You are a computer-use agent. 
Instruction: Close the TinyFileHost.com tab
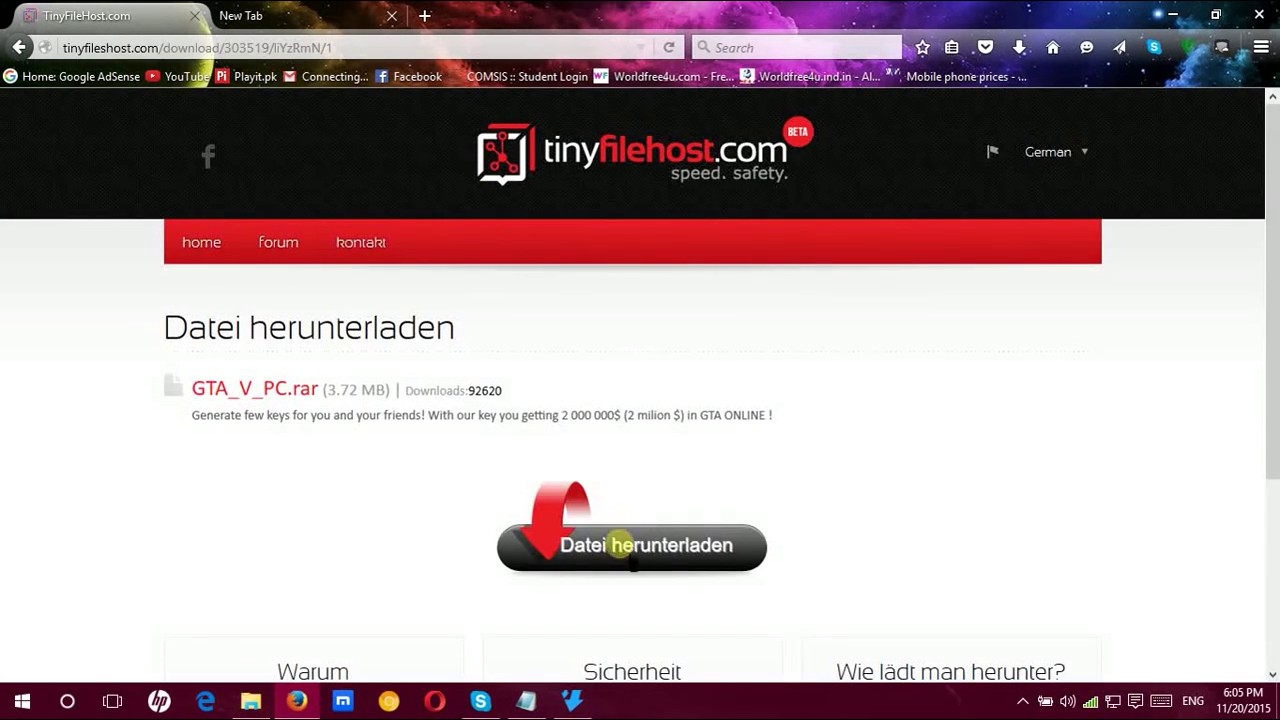195,16
